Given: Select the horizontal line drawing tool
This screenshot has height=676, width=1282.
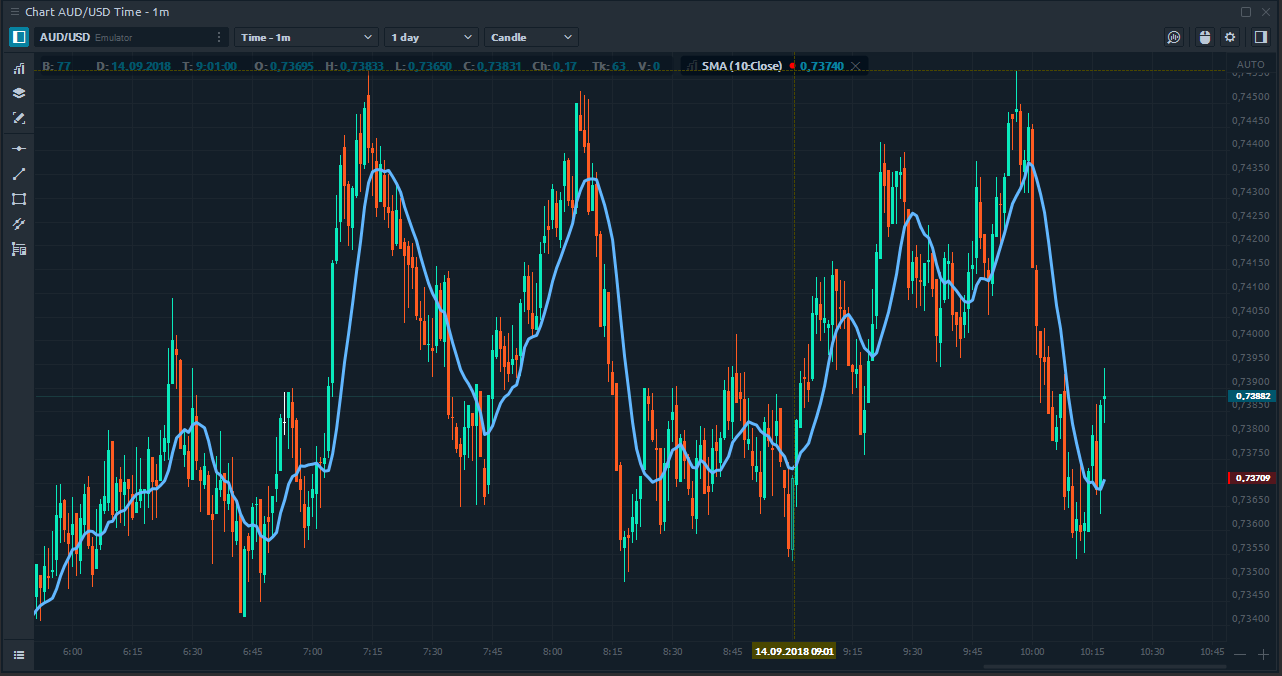Looking at the screenshot, I should tap(19, 148).
